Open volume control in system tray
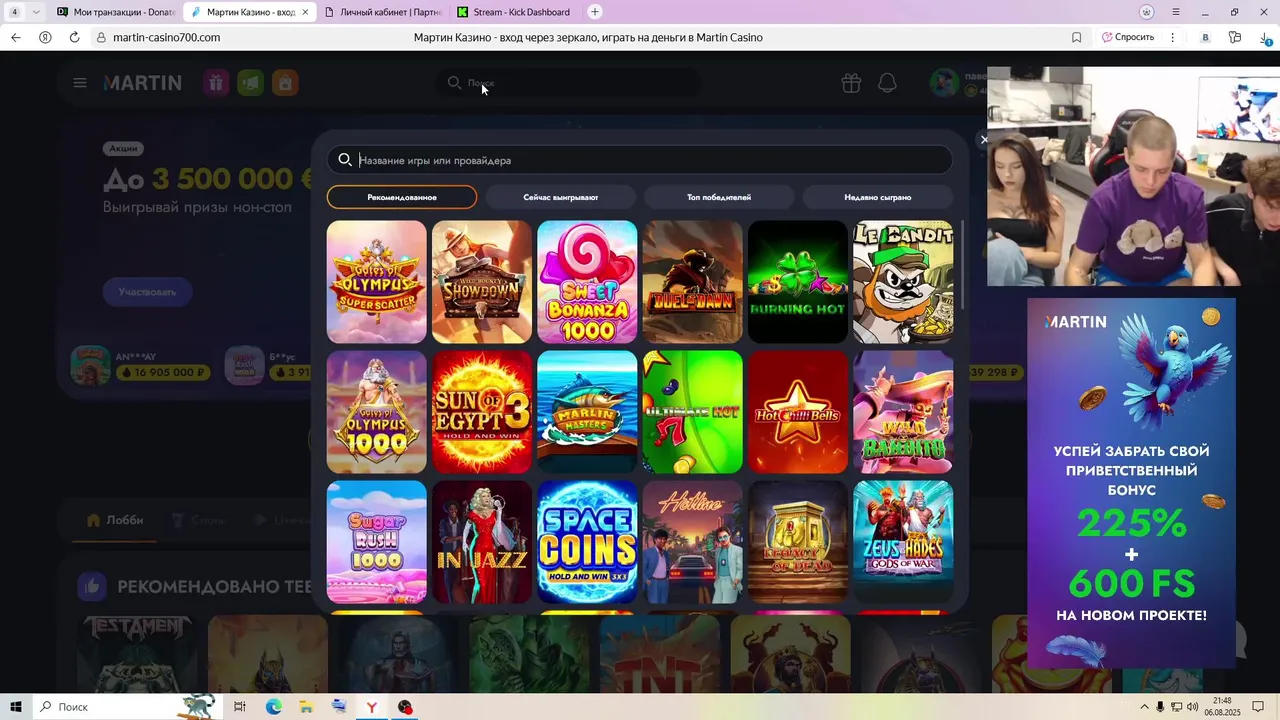 point(1192,707)
